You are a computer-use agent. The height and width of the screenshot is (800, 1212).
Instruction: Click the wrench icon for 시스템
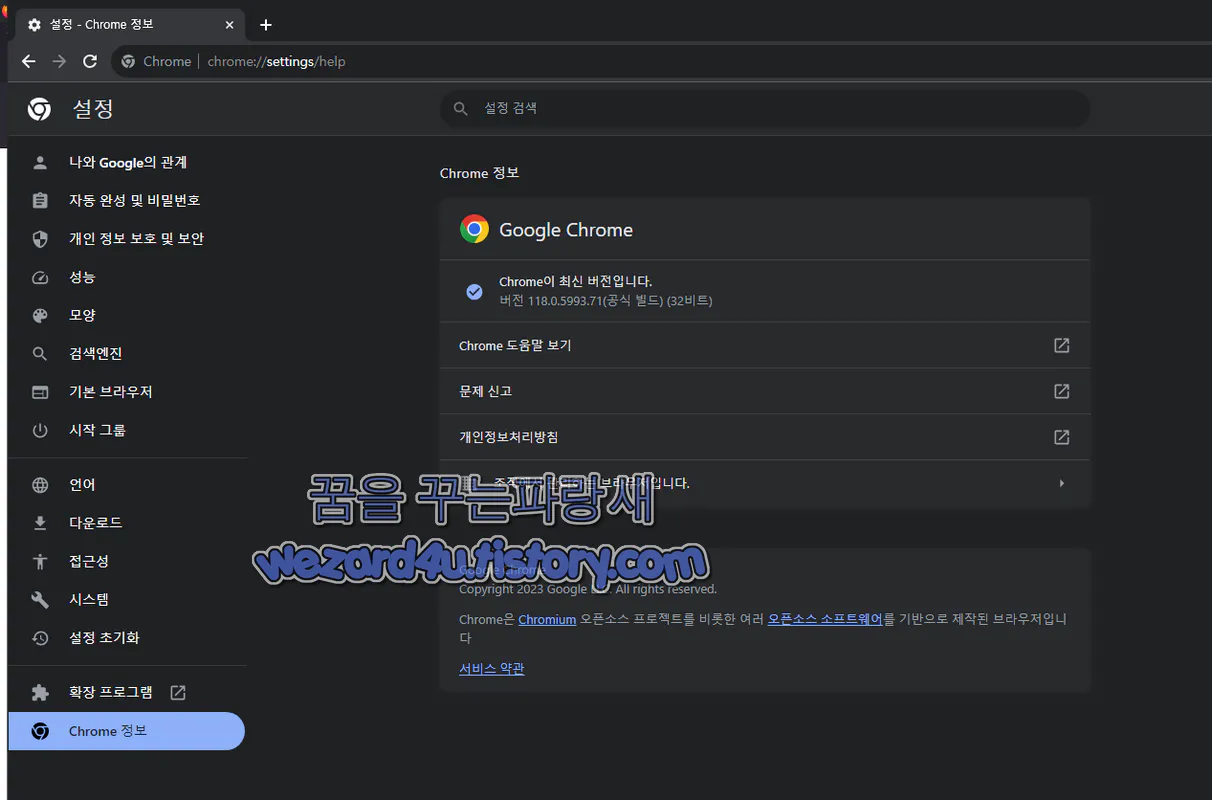click(40, 600)
